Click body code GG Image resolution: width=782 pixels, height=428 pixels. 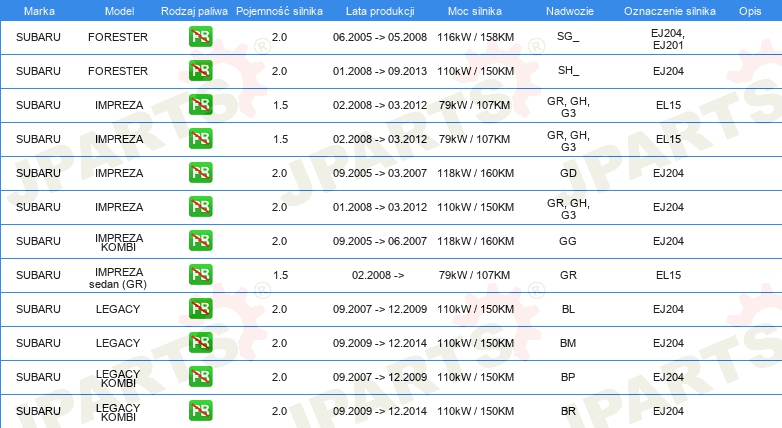click(568, 241)
